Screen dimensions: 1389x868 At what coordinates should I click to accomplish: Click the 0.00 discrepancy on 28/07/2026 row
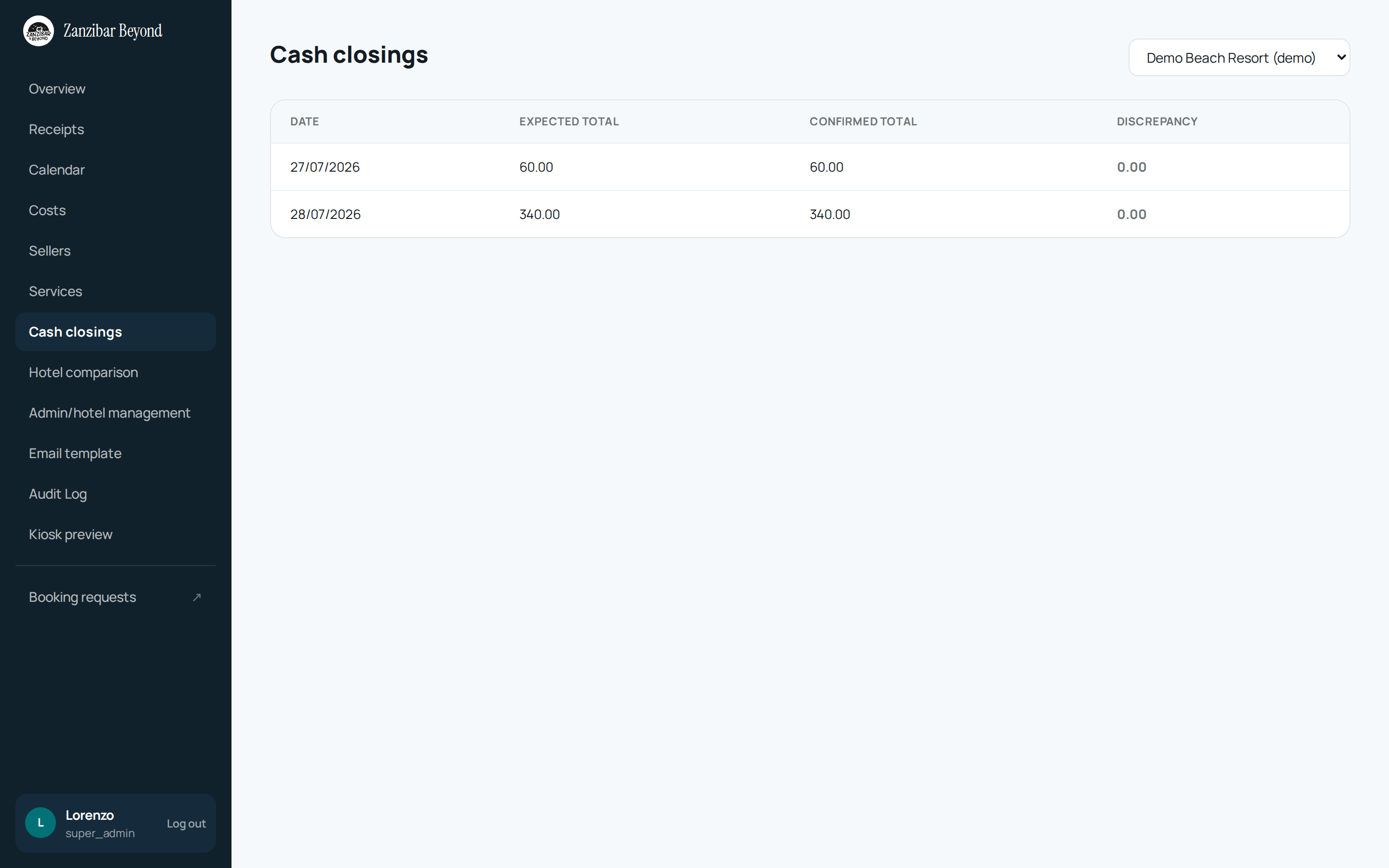pyautogui.click(x=1131, y=214)
